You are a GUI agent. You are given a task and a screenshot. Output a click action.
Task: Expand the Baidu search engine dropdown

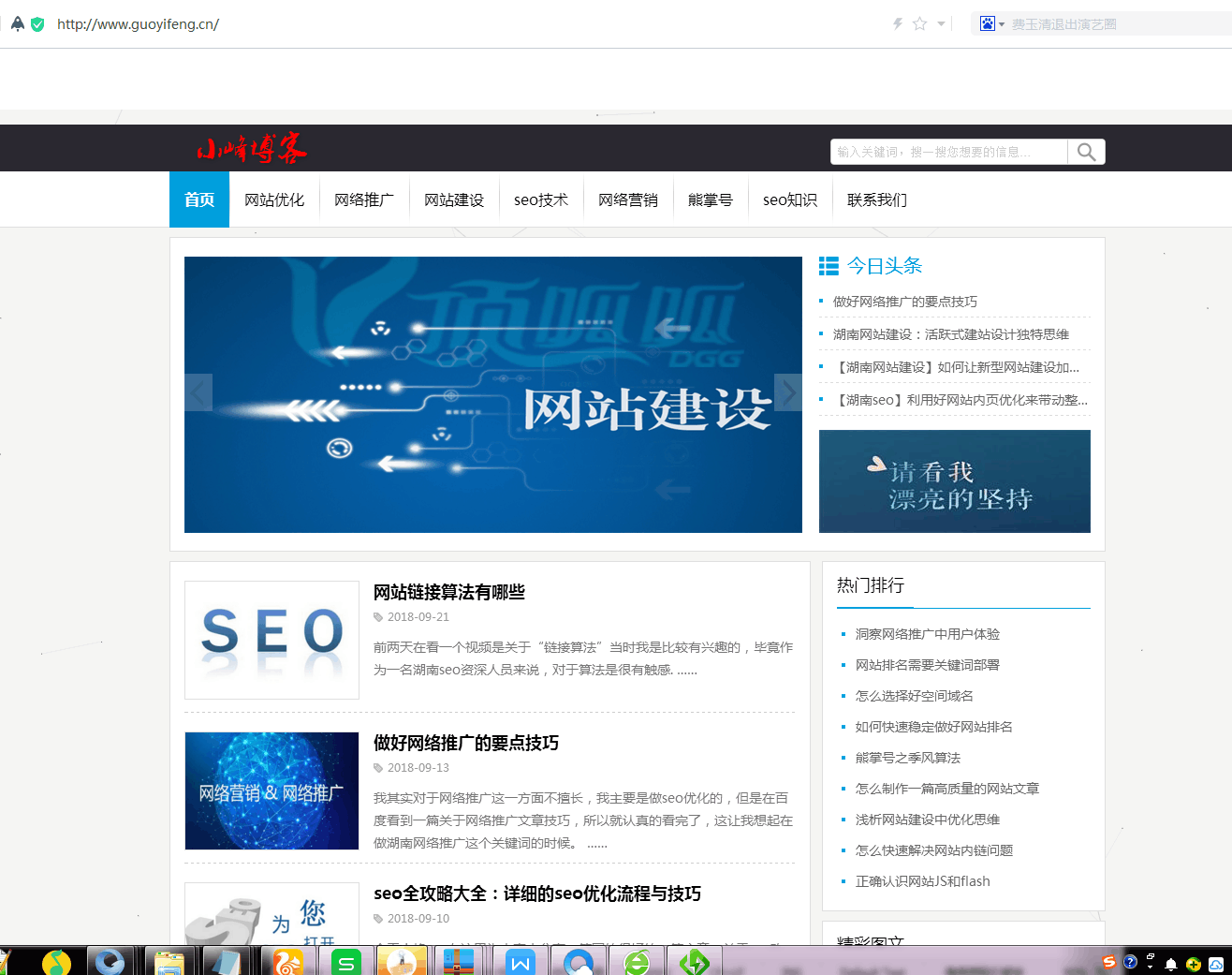tap(1002, 24)
